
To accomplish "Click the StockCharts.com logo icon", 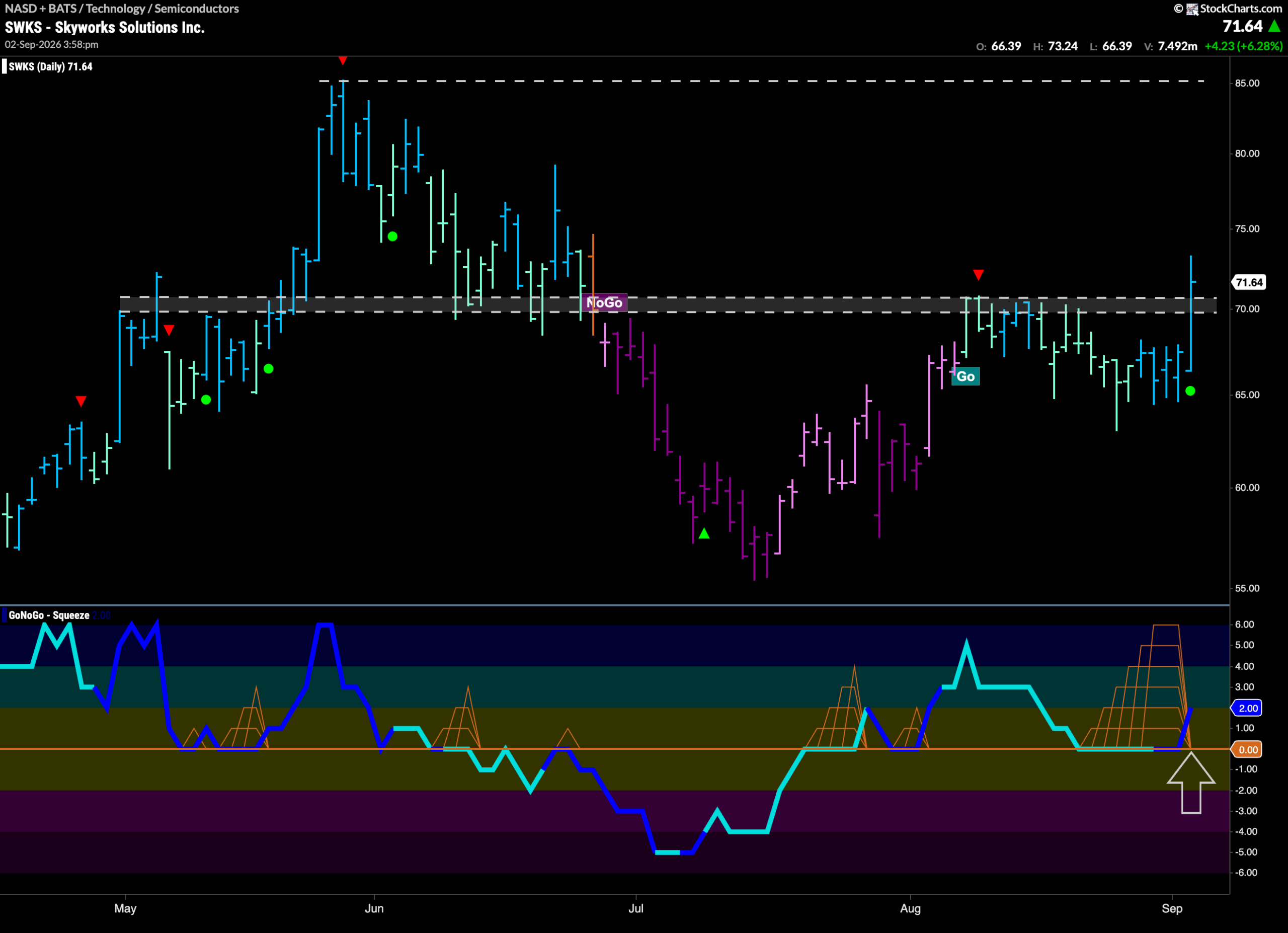I will point(1192,9).
